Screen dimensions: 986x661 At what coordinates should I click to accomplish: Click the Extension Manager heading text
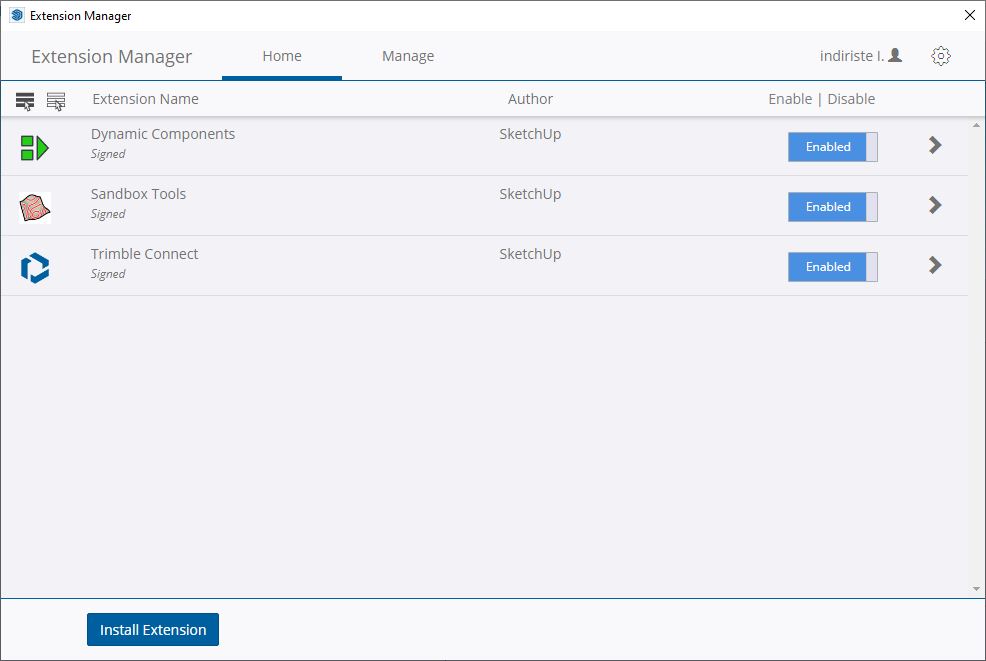pyautogui.click(x=111, y=57)
